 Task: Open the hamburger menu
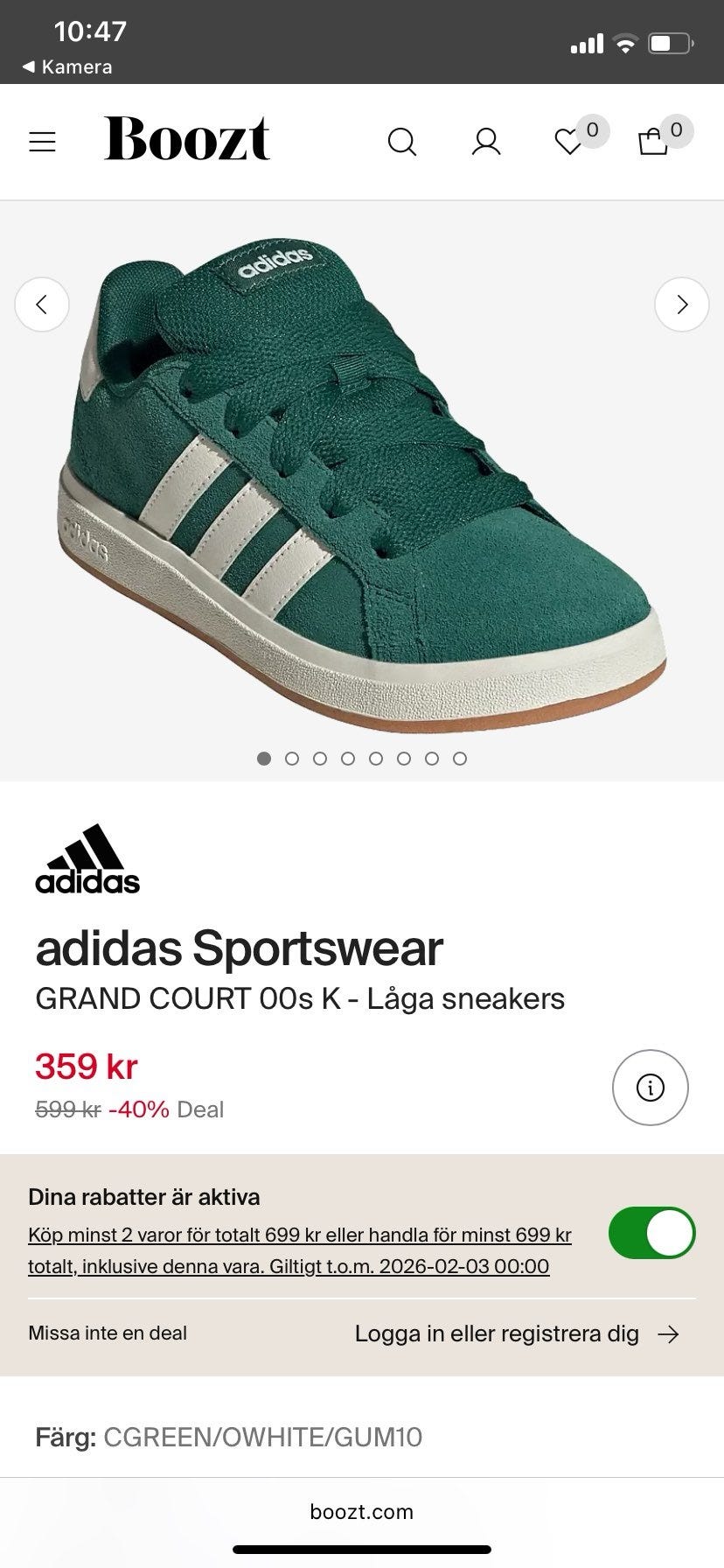pos(42,142)
